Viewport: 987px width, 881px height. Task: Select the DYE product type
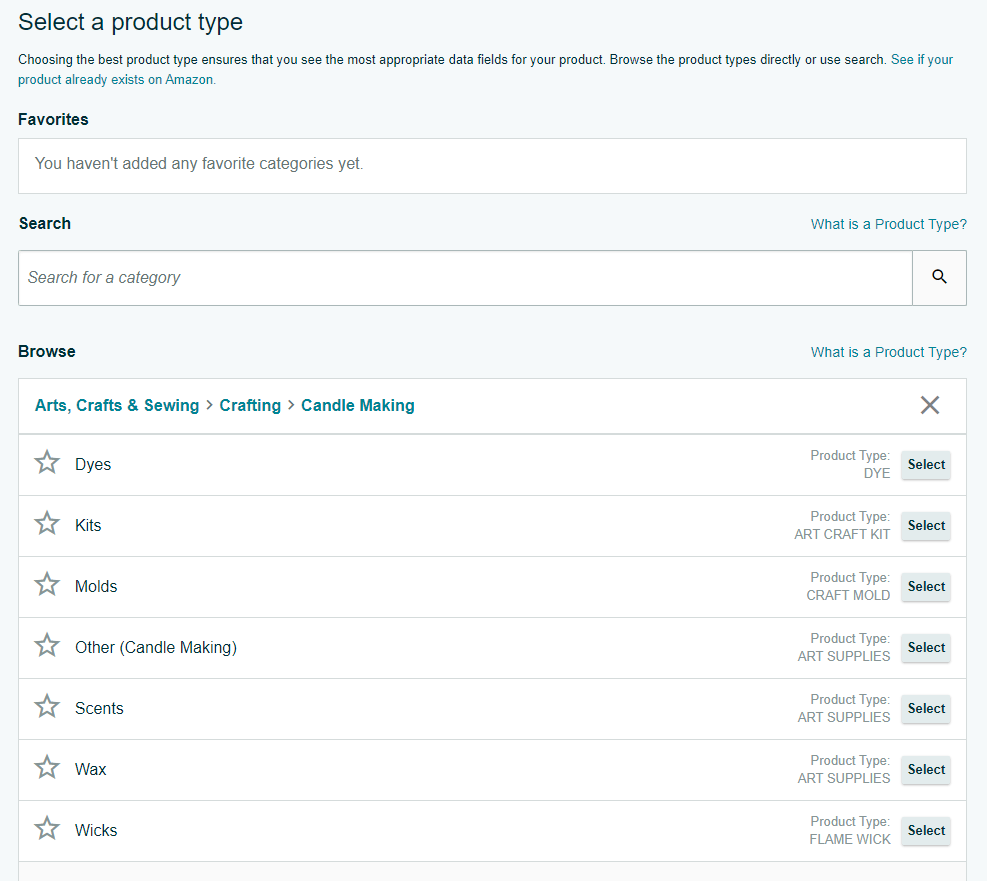pos(925,465)
